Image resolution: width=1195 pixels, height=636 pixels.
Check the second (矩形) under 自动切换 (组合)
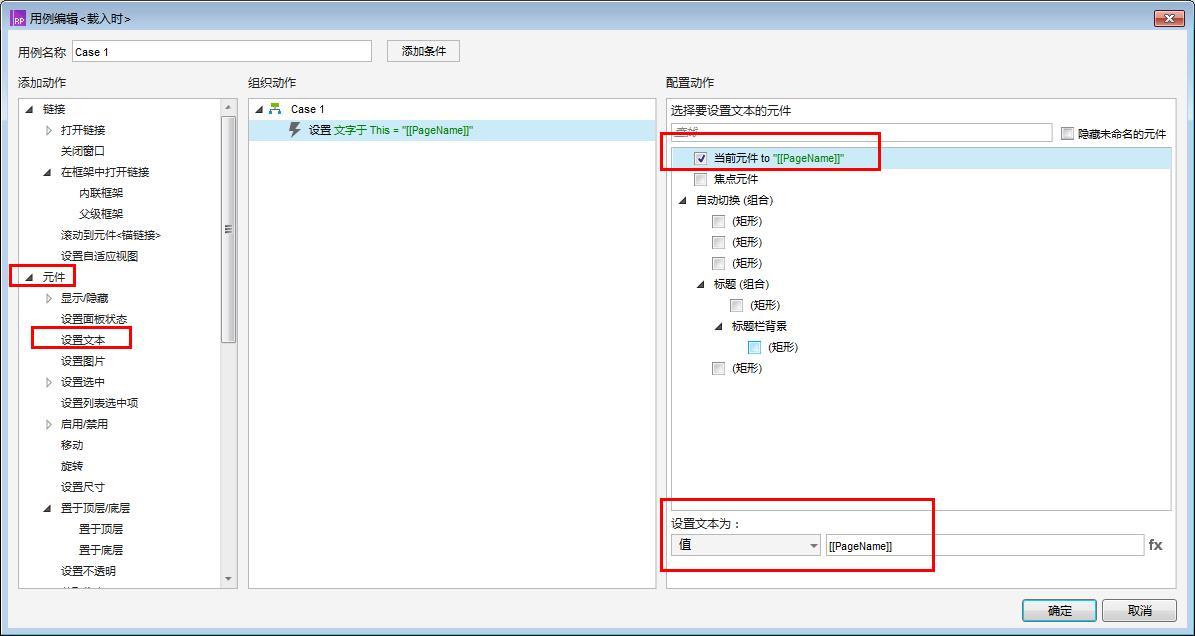click(x=719, y=242)
